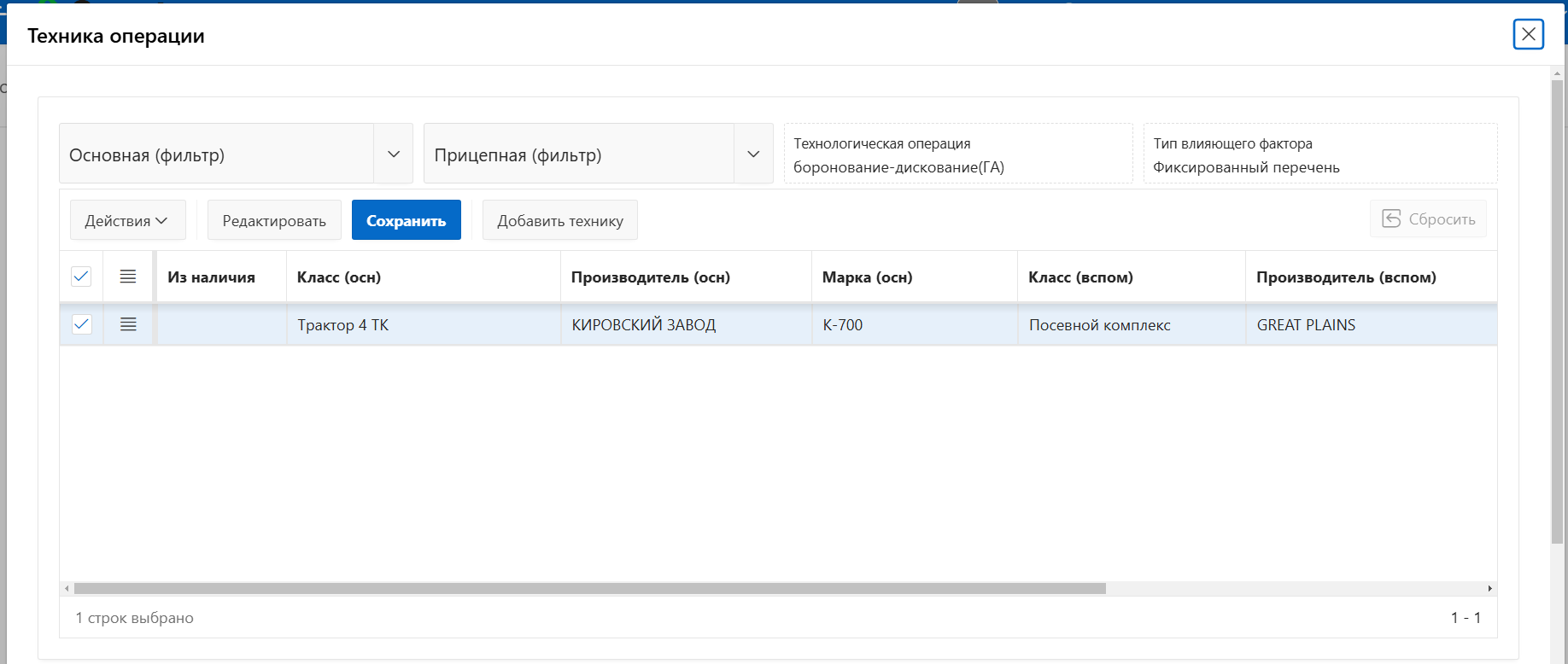Click the horizontal scrollbar thumb
Image resolution: width=1568 pixels, height=664 pixels.
(x=589, y=589)
